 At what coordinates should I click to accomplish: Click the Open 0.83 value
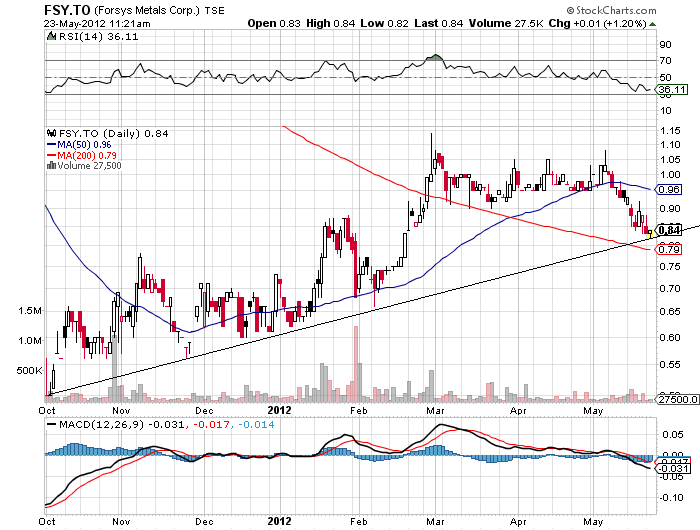point(274,23)
